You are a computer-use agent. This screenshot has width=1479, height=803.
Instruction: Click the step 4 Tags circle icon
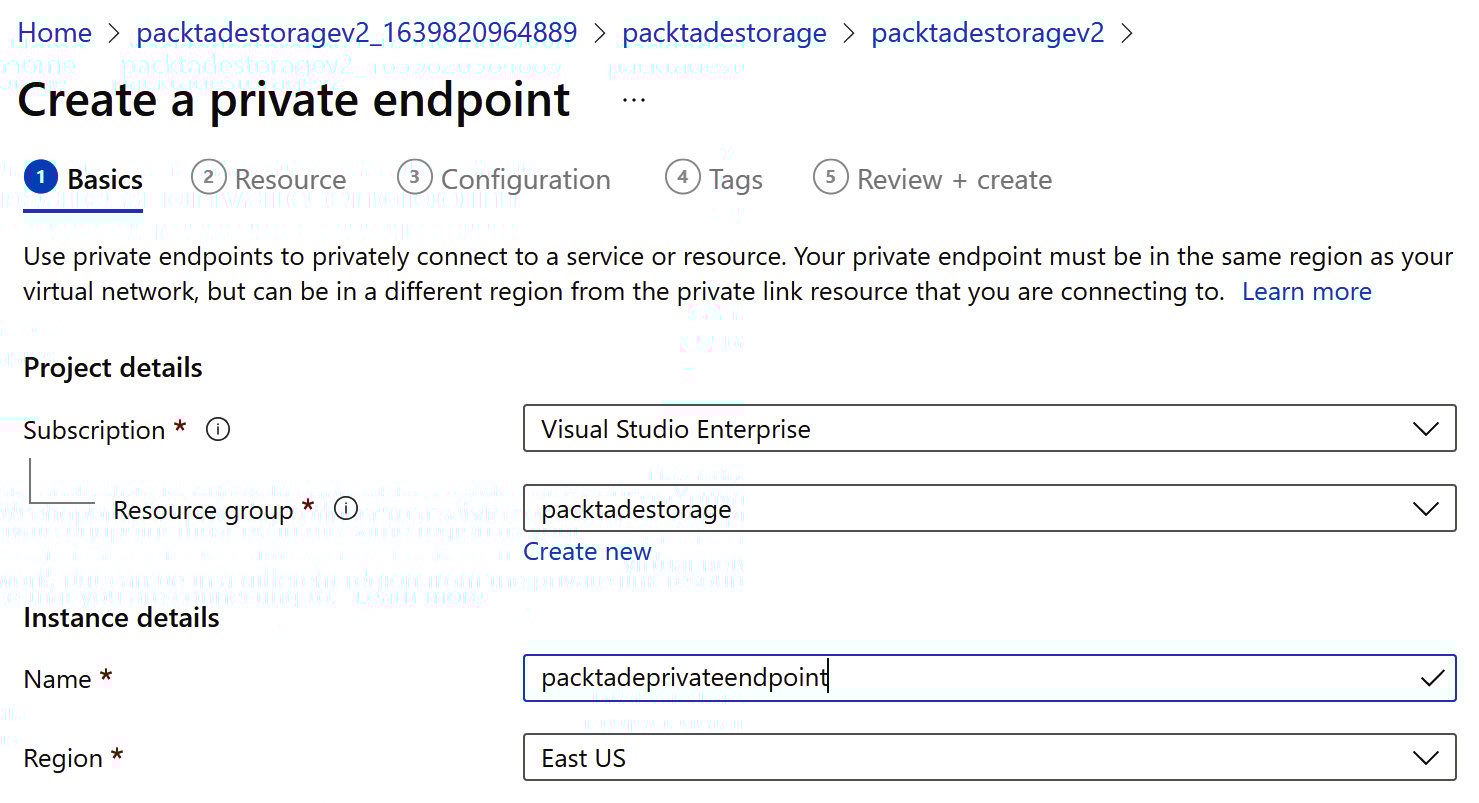(x=682, y=178)
